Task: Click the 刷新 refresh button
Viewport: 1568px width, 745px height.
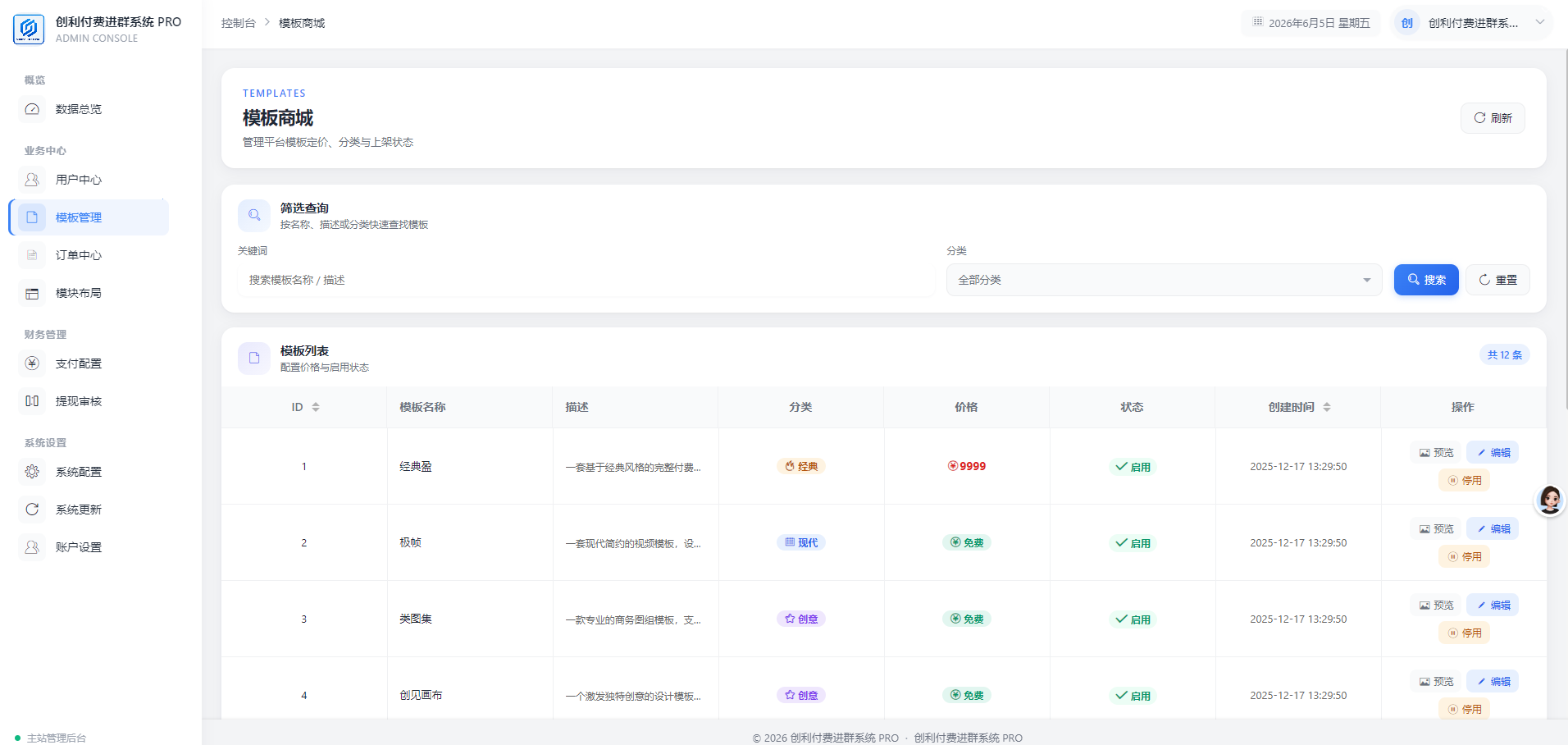Action: [1493, 118]
